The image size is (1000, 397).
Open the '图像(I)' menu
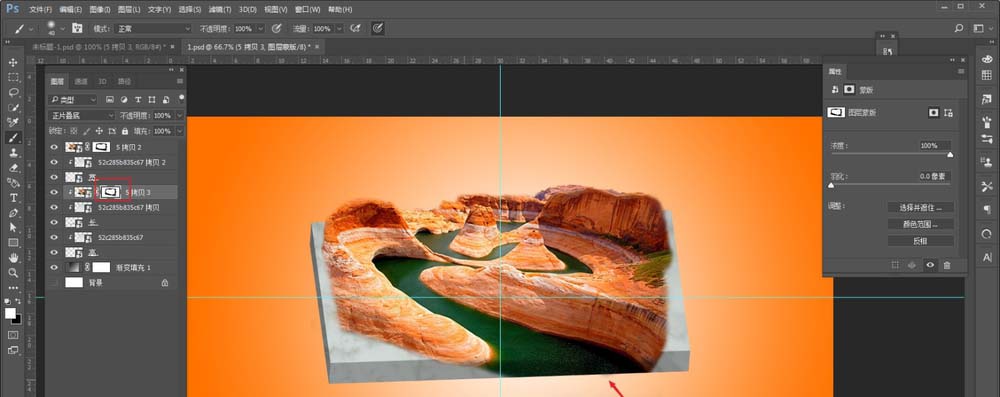click(99, 10)
